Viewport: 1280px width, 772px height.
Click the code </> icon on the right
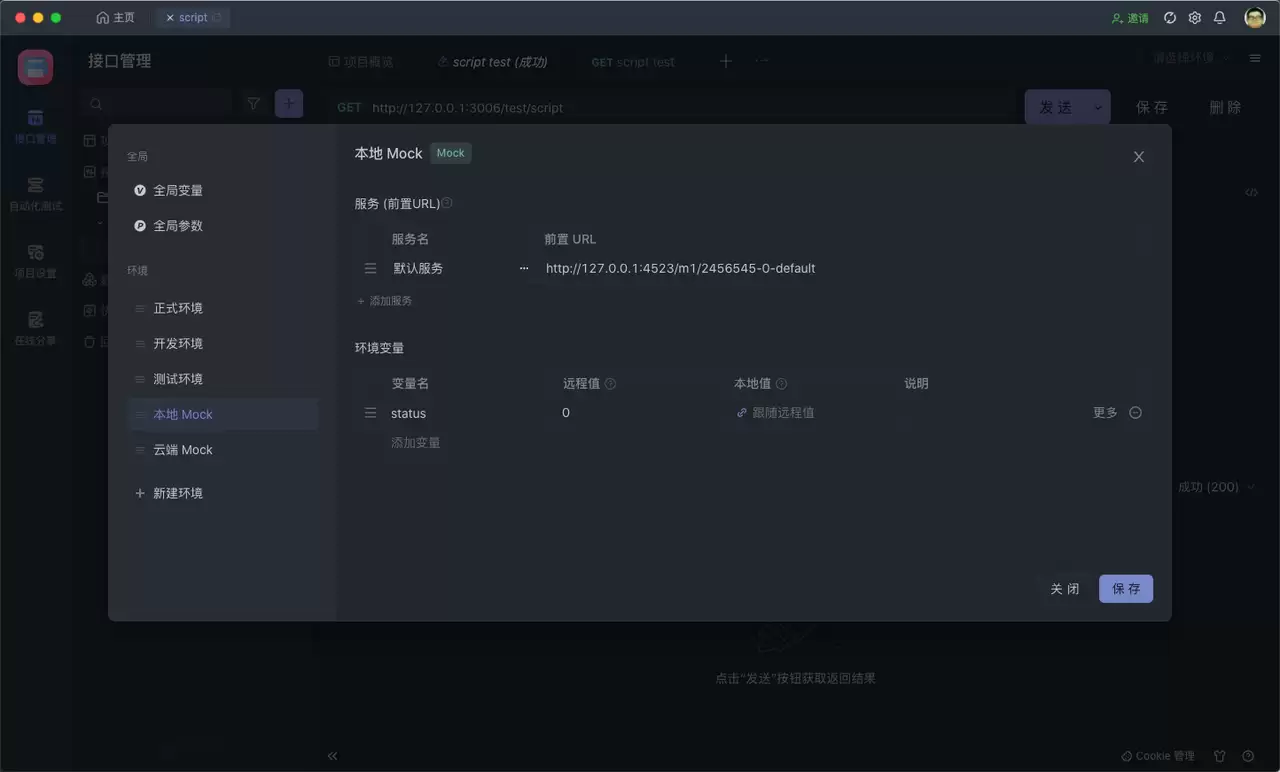coord(1251,192)
